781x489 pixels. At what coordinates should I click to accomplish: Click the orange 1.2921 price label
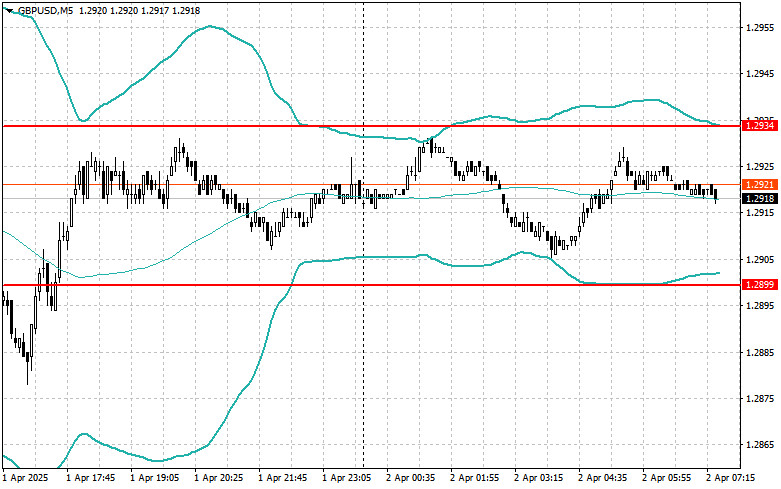(x=759, y=185)
